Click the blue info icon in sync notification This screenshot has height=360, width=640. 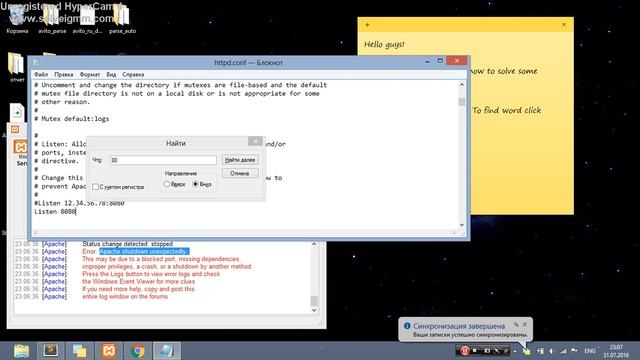pyautogui.click(x=407, y=326)
